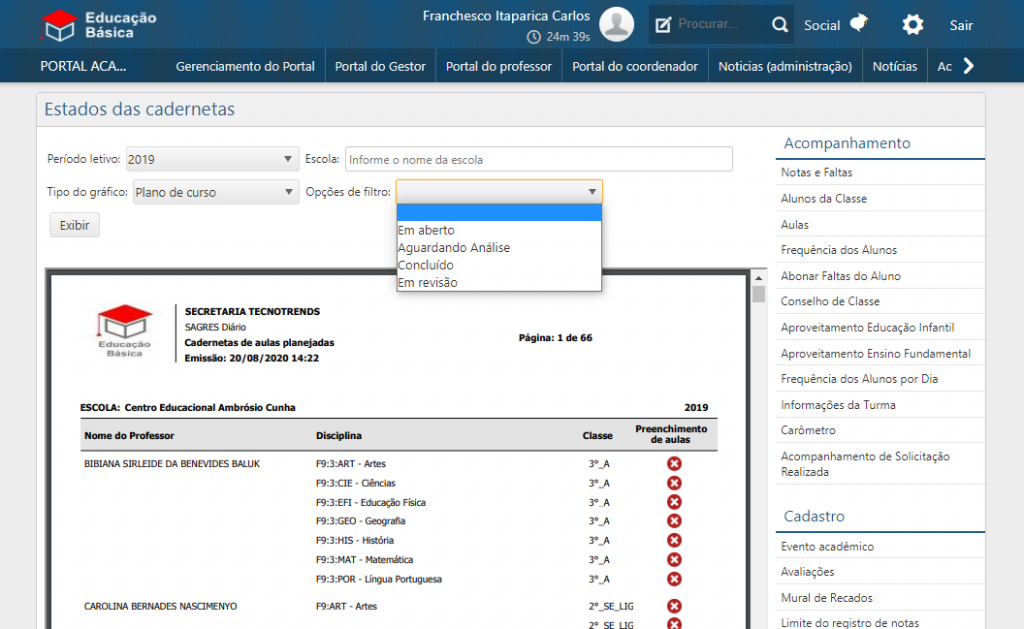Viewport: 1024px width, 629px height.
Task: Open Evento acadêmico link
Action: (x=827, y=547)
